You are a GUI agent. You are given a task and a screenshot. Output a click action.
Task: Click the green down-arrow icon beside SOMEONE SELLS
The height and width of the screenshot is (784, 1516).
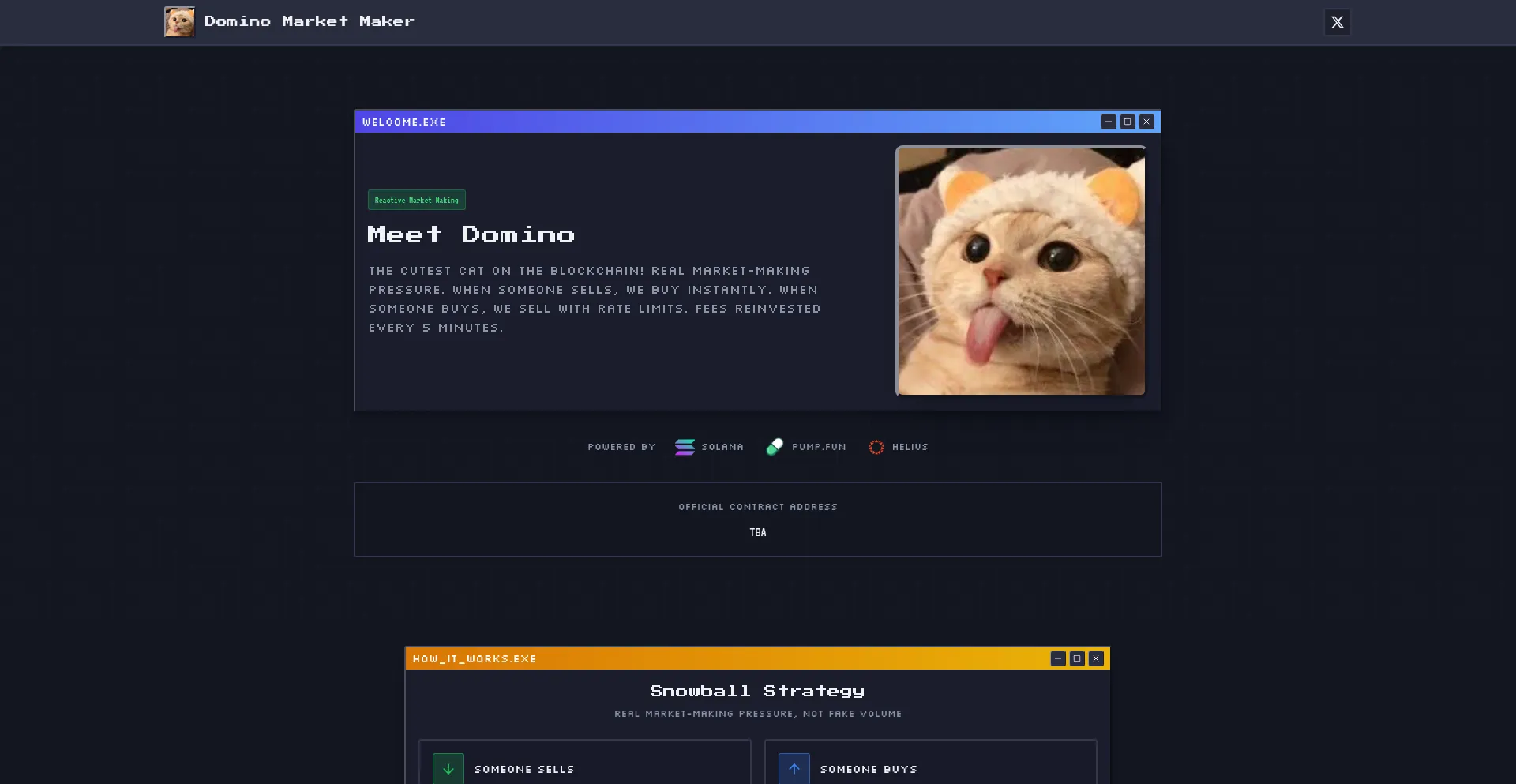[x=448, y=768]
